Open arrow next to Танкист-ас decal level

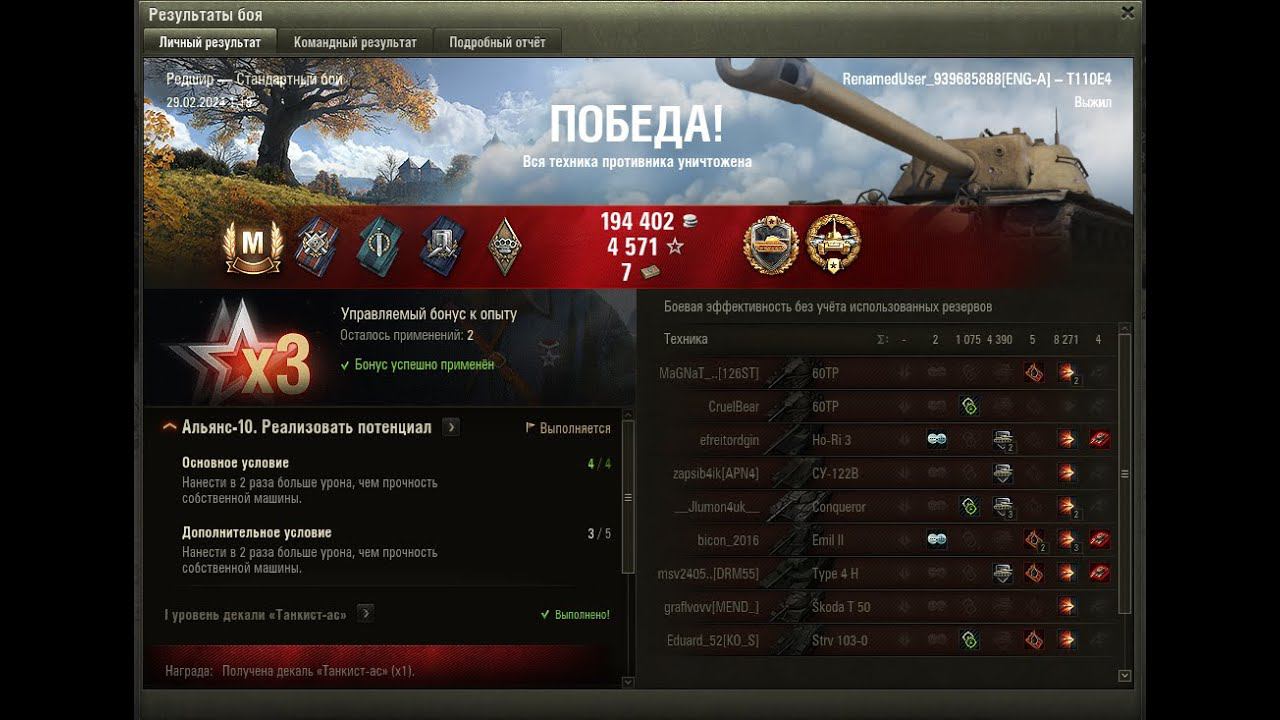366,613
